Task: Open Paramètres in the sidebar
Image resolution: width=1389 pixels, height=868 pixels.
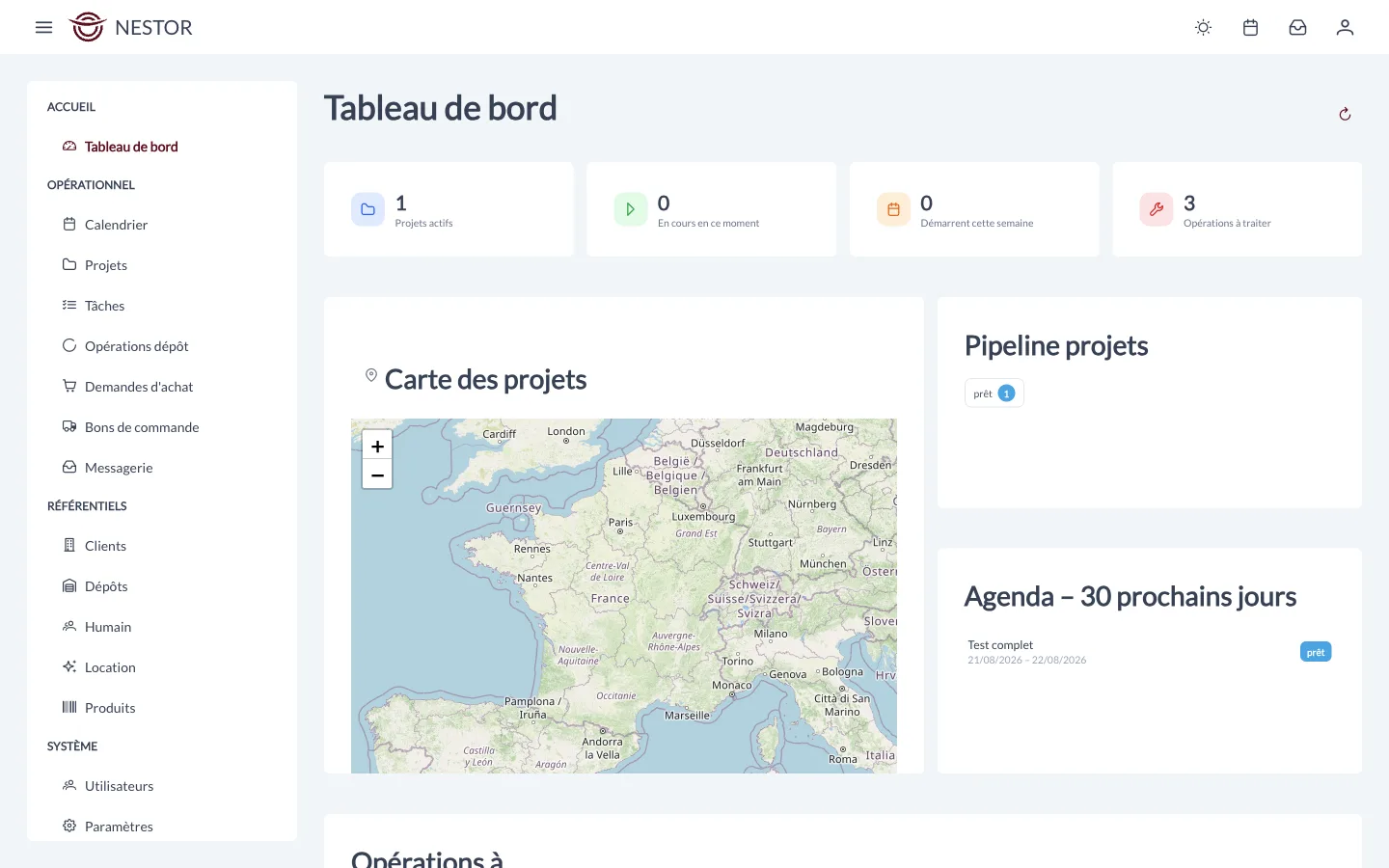Action: coord(119,827)
